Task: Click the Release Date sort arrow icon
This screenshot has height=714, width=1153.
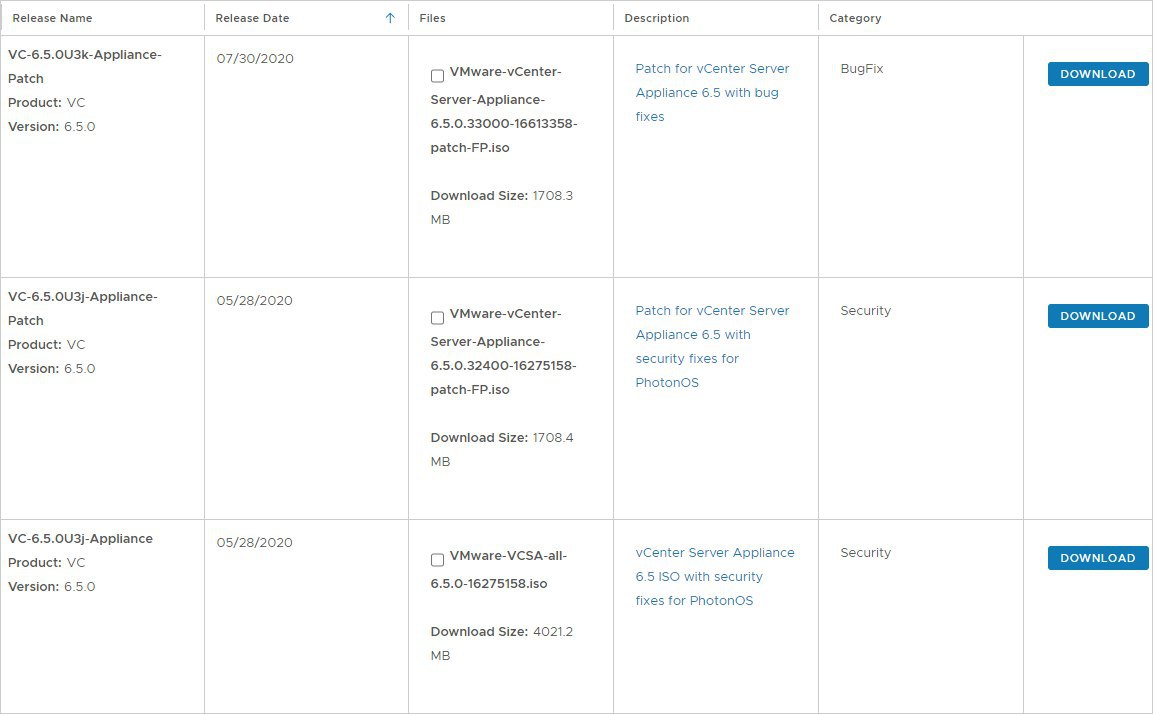Action: pos(390,18)
